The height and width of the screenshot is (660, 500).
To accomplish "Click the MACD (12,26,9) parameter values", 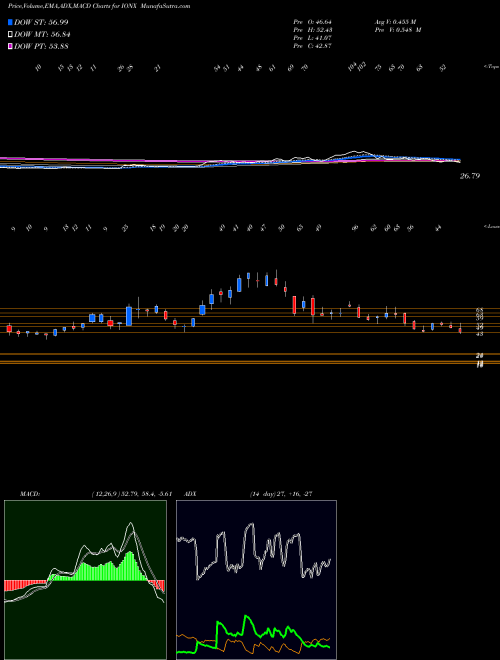I will [x=132, y=494].
